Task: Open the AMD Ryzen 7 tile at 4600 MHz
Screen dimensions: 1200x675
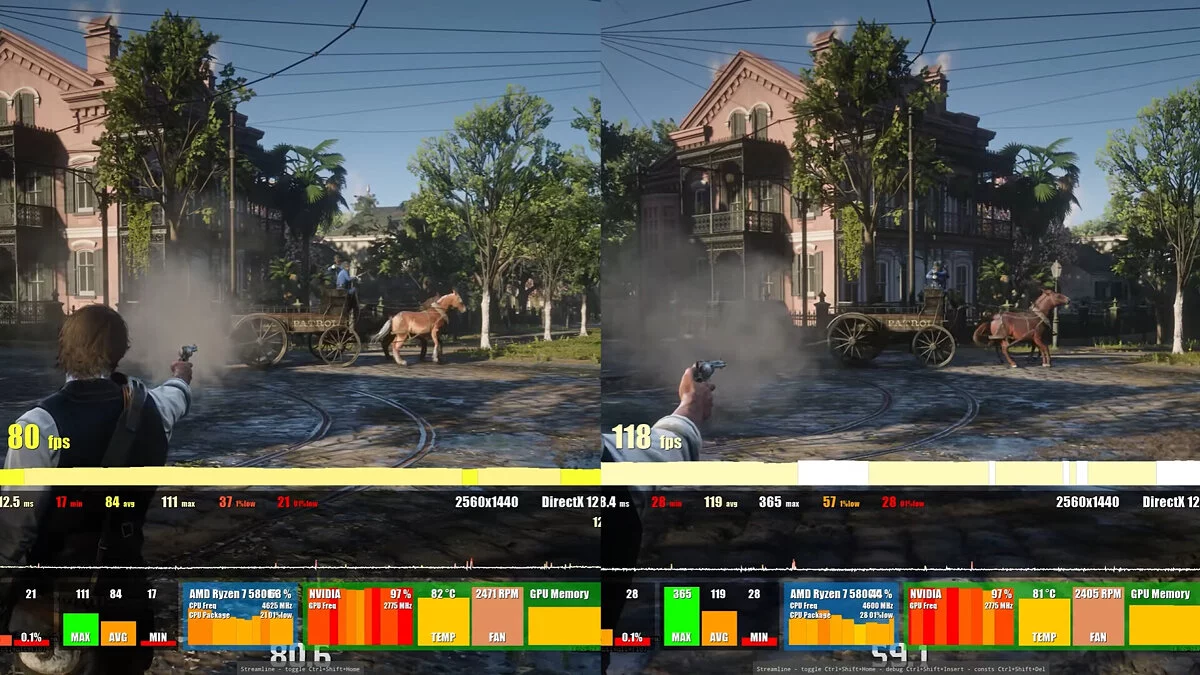Action: (x=843, y=616)
